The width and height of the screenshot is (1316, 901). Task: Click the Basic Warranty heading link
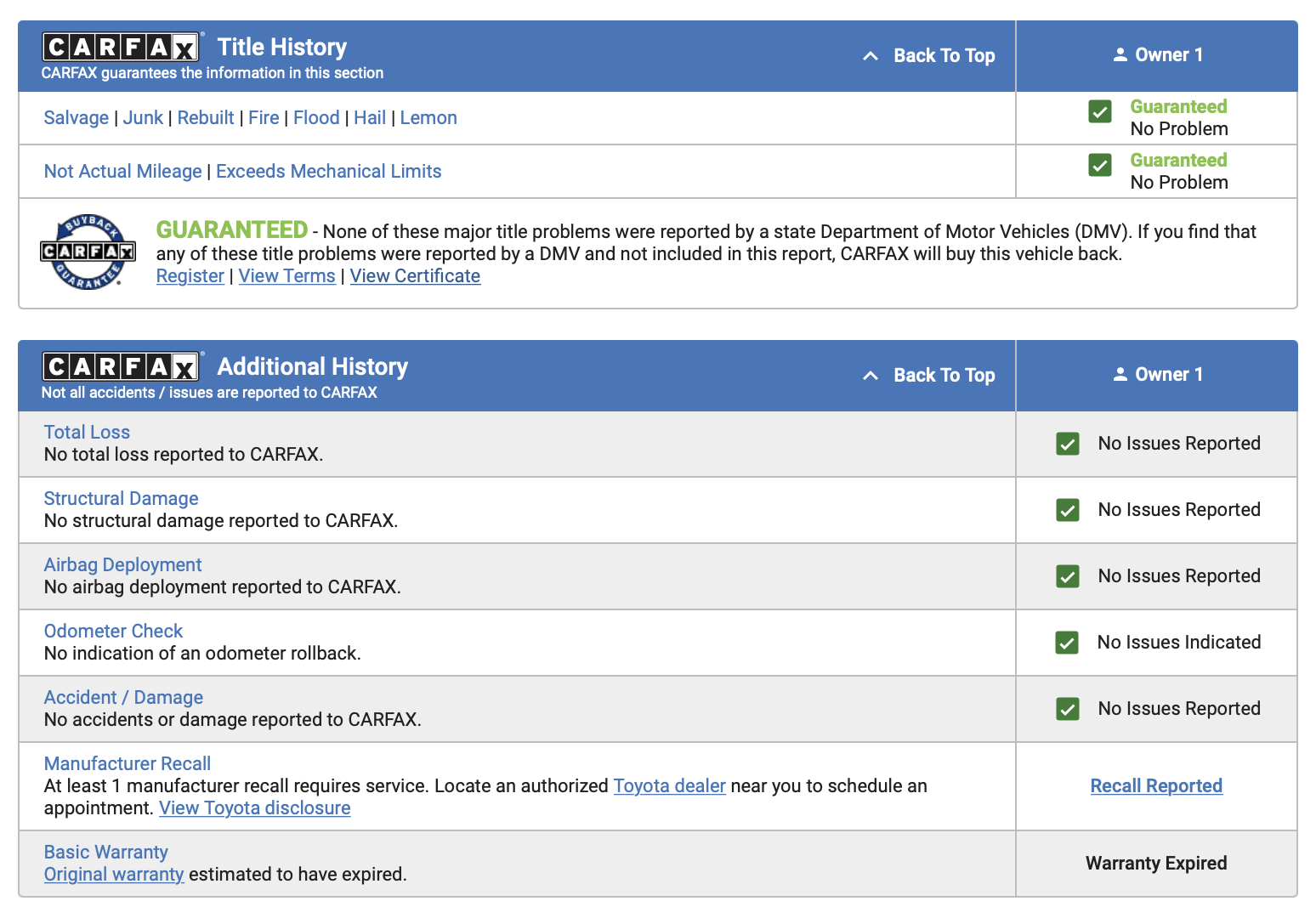pos(105,853)
